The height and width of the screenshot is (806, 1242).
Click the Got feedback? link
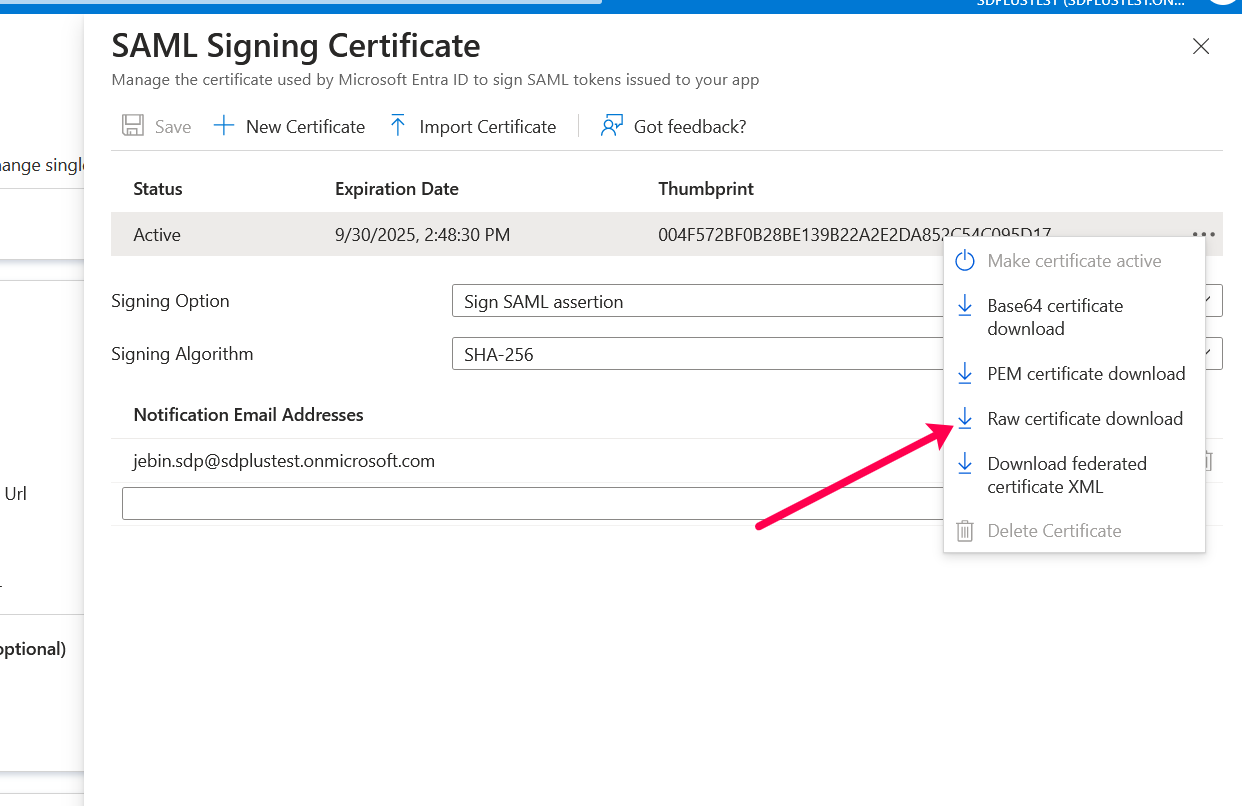pyautogui.click(x=690, y=127)
